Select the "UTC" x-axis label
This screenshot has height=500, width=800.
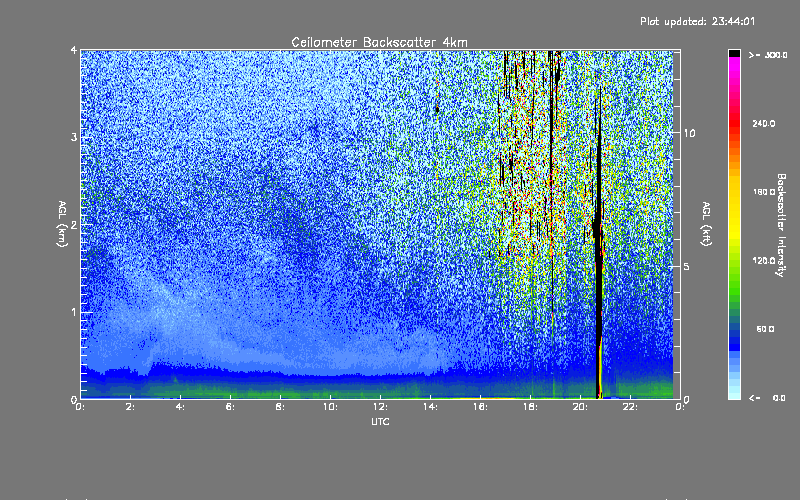pos(380,421)
